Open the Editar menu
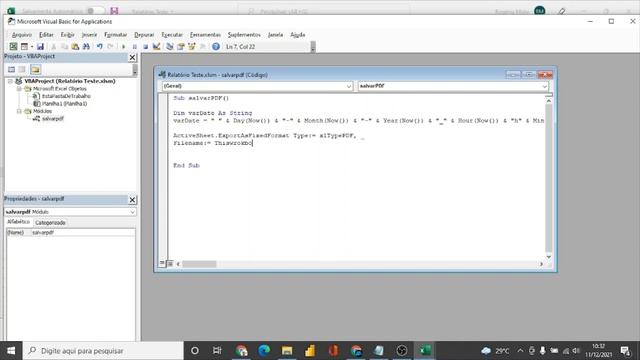Screen dimensions: 640x360 [46, 35]
